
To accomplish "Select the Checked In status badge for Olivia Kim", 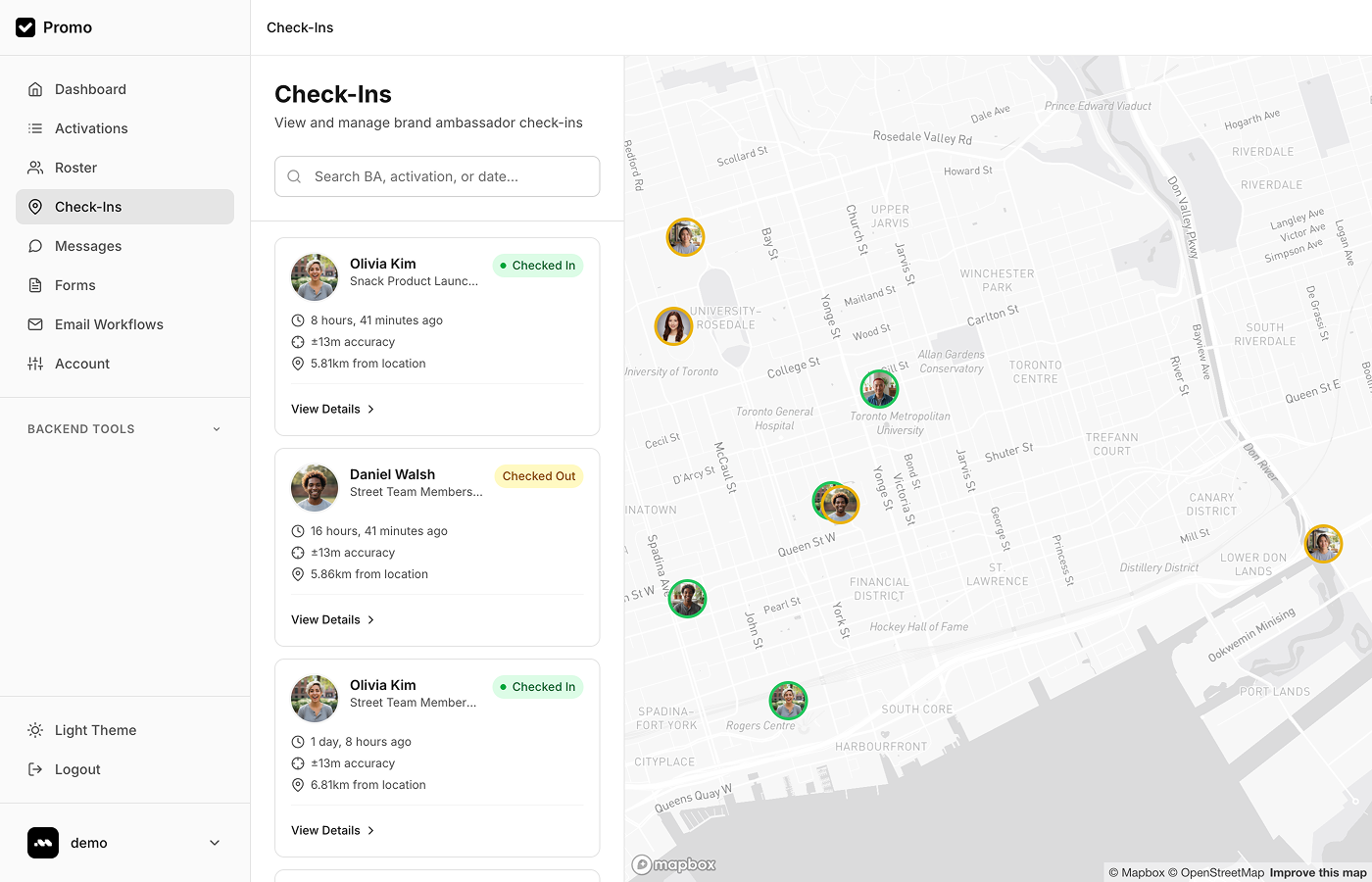I will pos(537,265).
